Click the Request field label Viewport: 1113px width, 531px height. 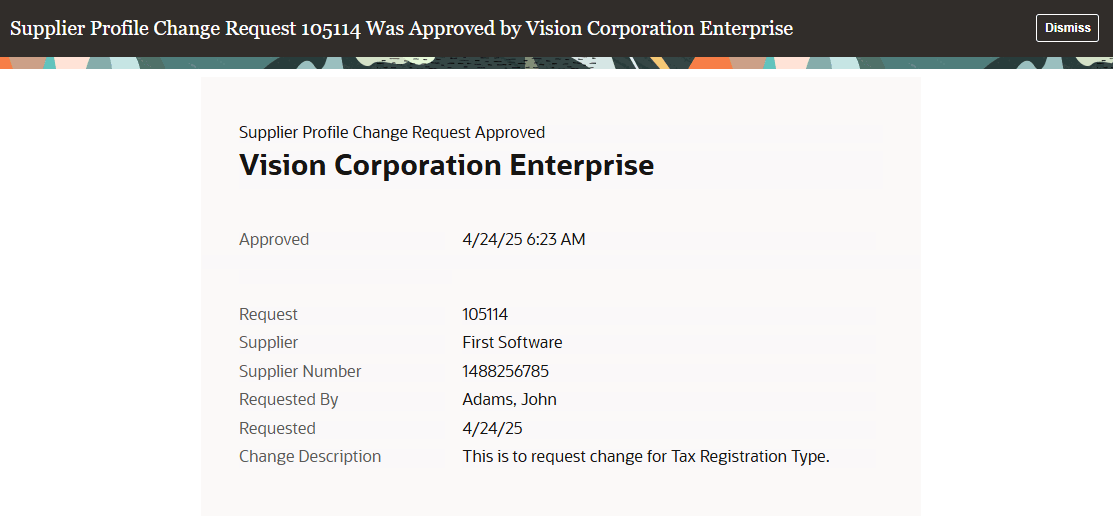tap(268, 314)
